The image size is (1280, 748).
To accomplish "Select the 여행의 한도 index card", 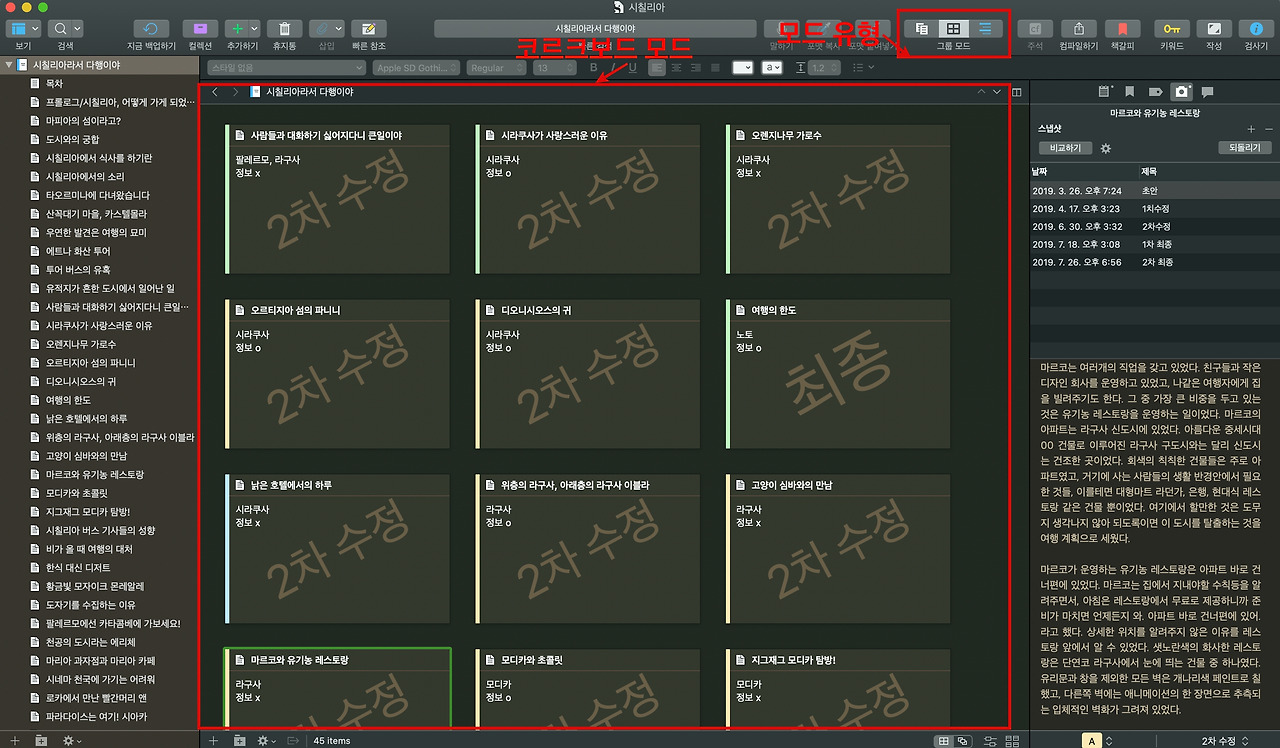I will click(838, 373).
